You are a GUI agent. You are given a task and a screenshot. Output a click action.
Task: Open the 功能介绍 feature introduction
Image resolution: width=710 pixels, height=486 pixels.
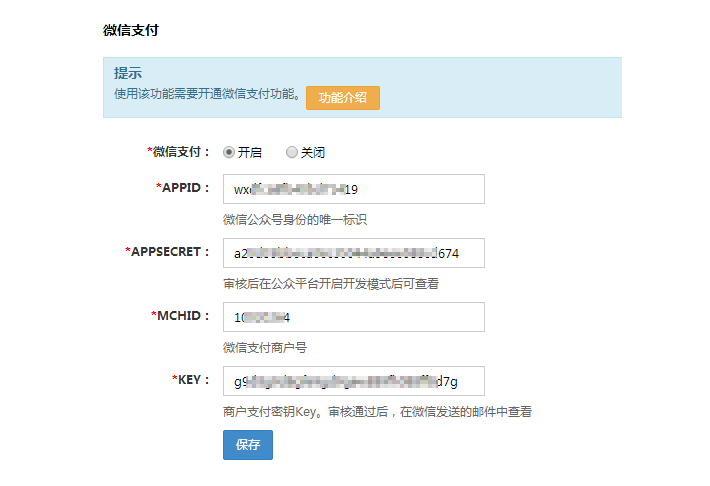click(342, 97)
